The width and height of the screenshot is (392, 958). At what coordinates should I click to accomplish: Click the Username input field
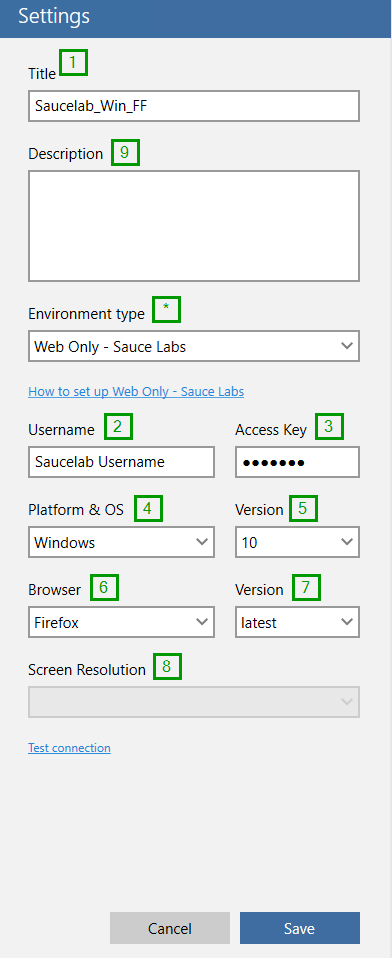pos(121,462)
